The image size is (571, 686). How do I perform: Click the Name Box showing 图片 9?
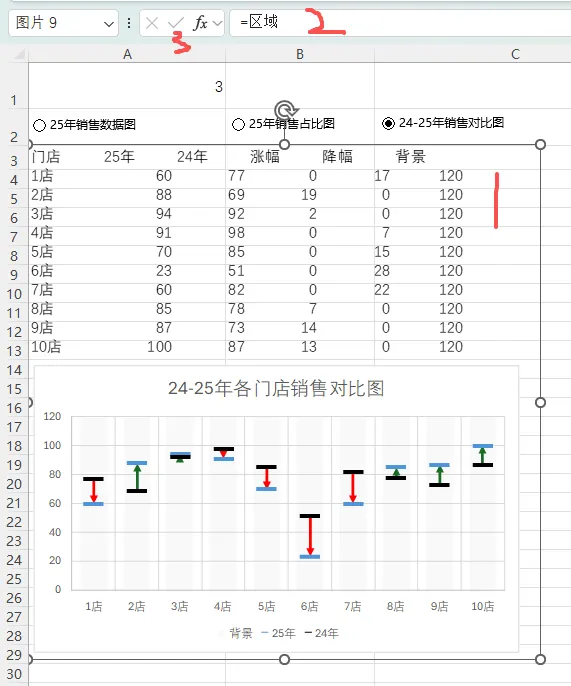pyautogui.click(x=63, y=23)
